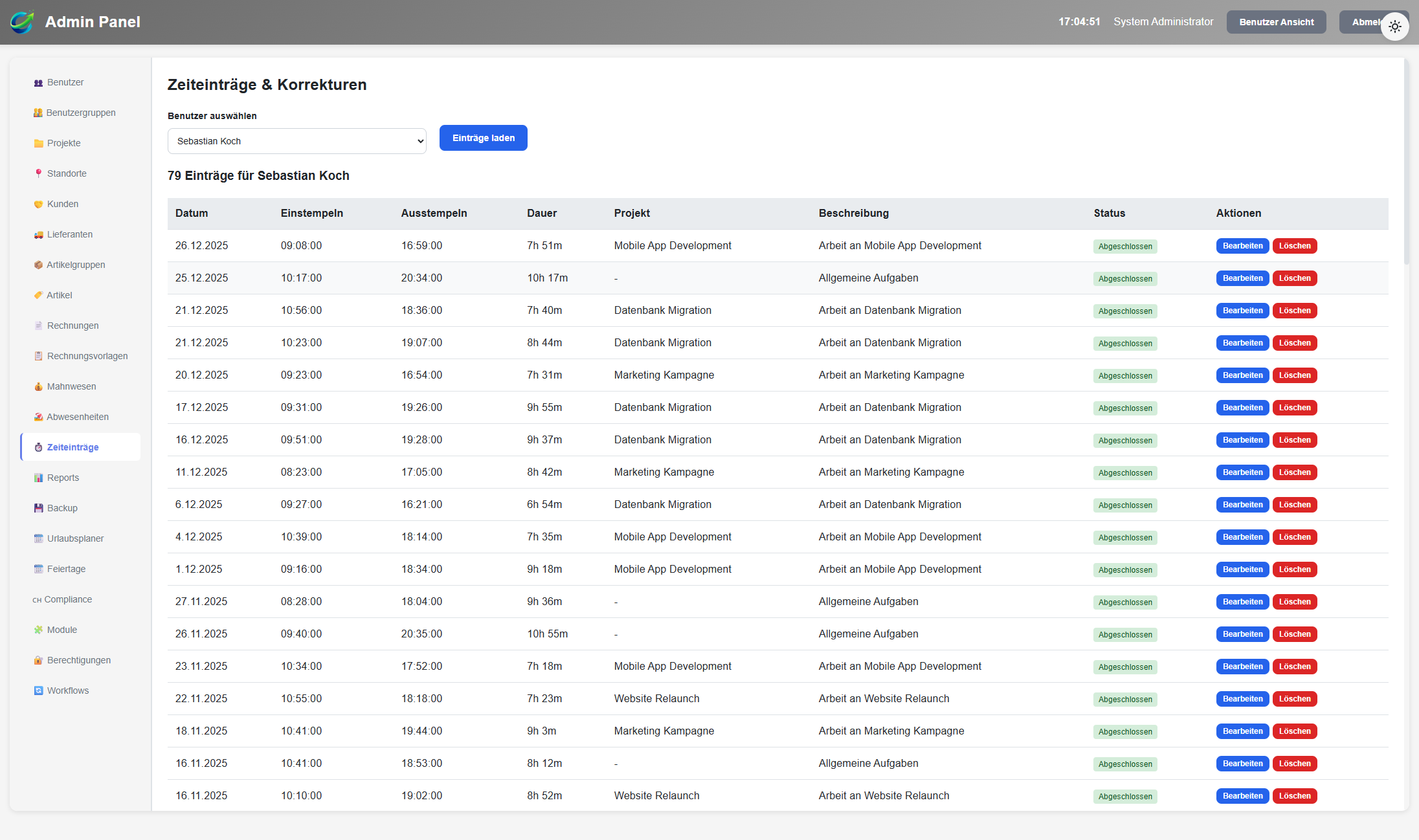
Task: Click the Reports chart icon
Action: (x=38, y=478)
